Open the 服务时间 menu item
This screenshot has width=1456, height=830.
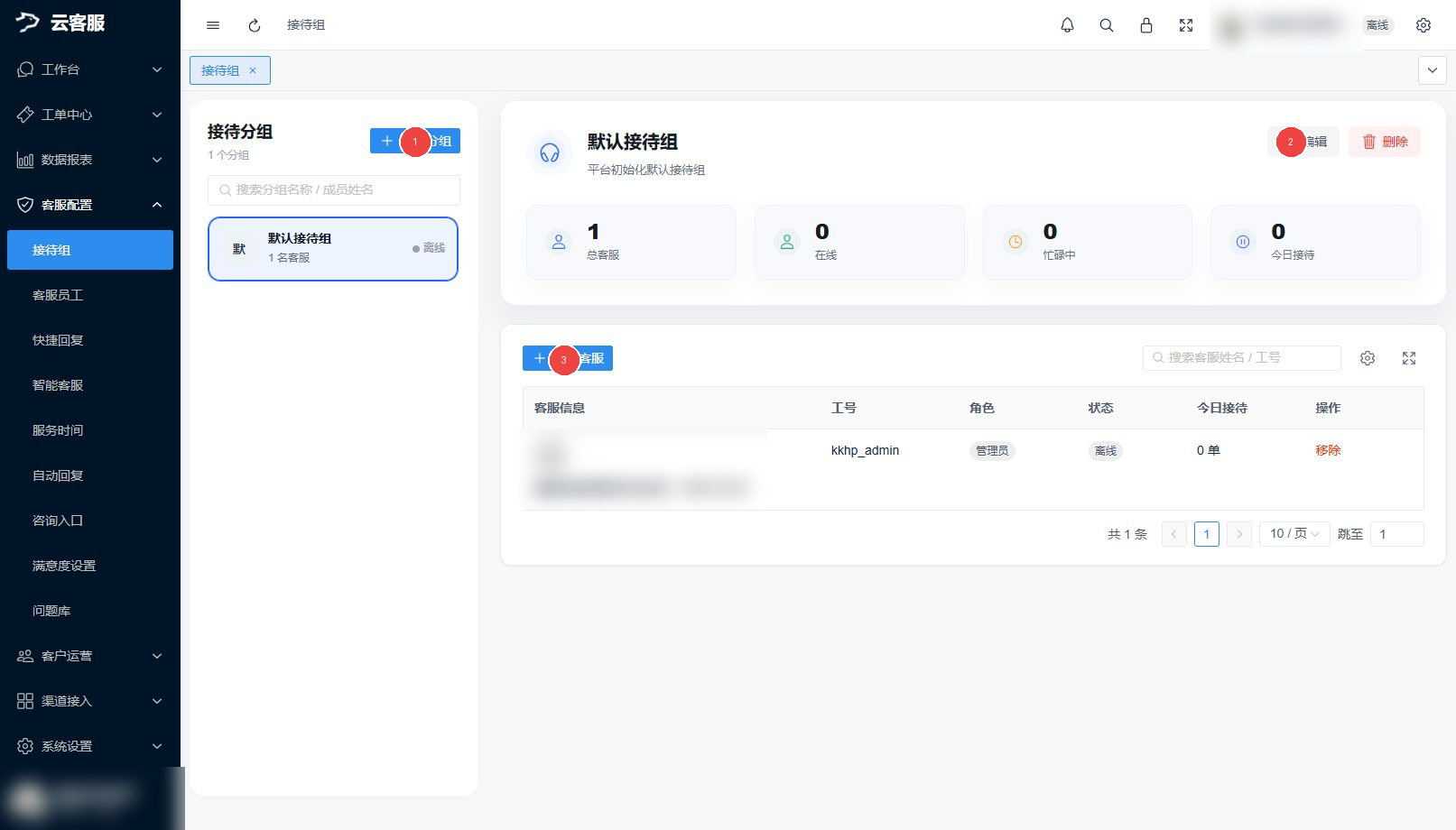pos(90,430)
